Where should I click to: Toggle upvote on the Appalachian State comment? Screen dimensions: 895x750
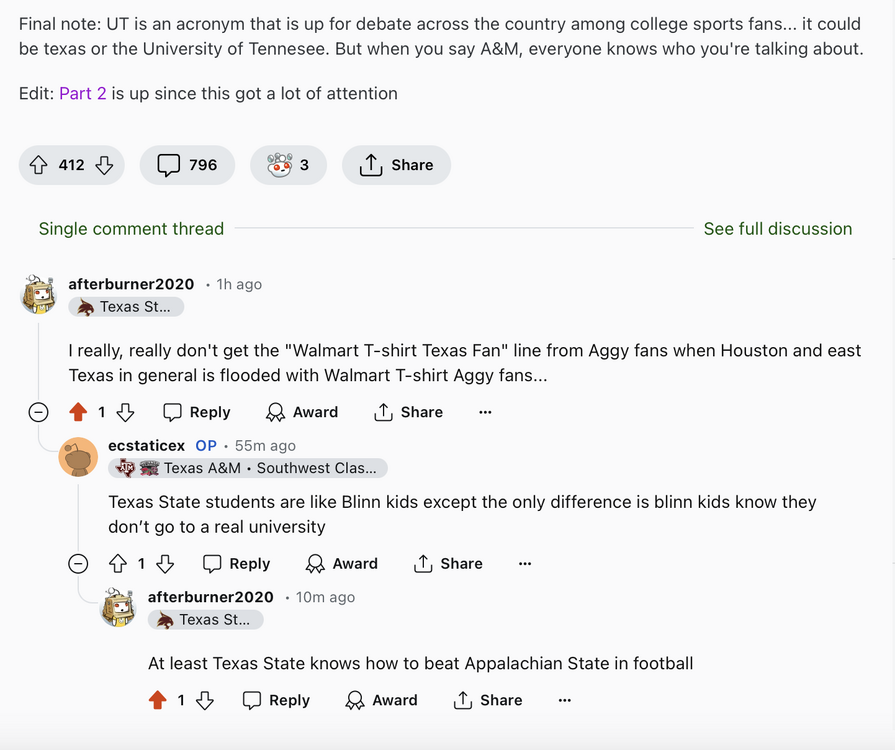pyautogui.click(x=157, y=701)
